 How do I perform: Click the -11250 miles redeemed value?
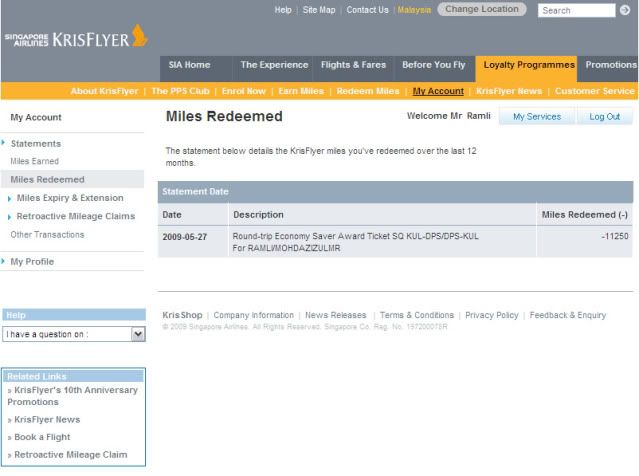pos(615,236)
